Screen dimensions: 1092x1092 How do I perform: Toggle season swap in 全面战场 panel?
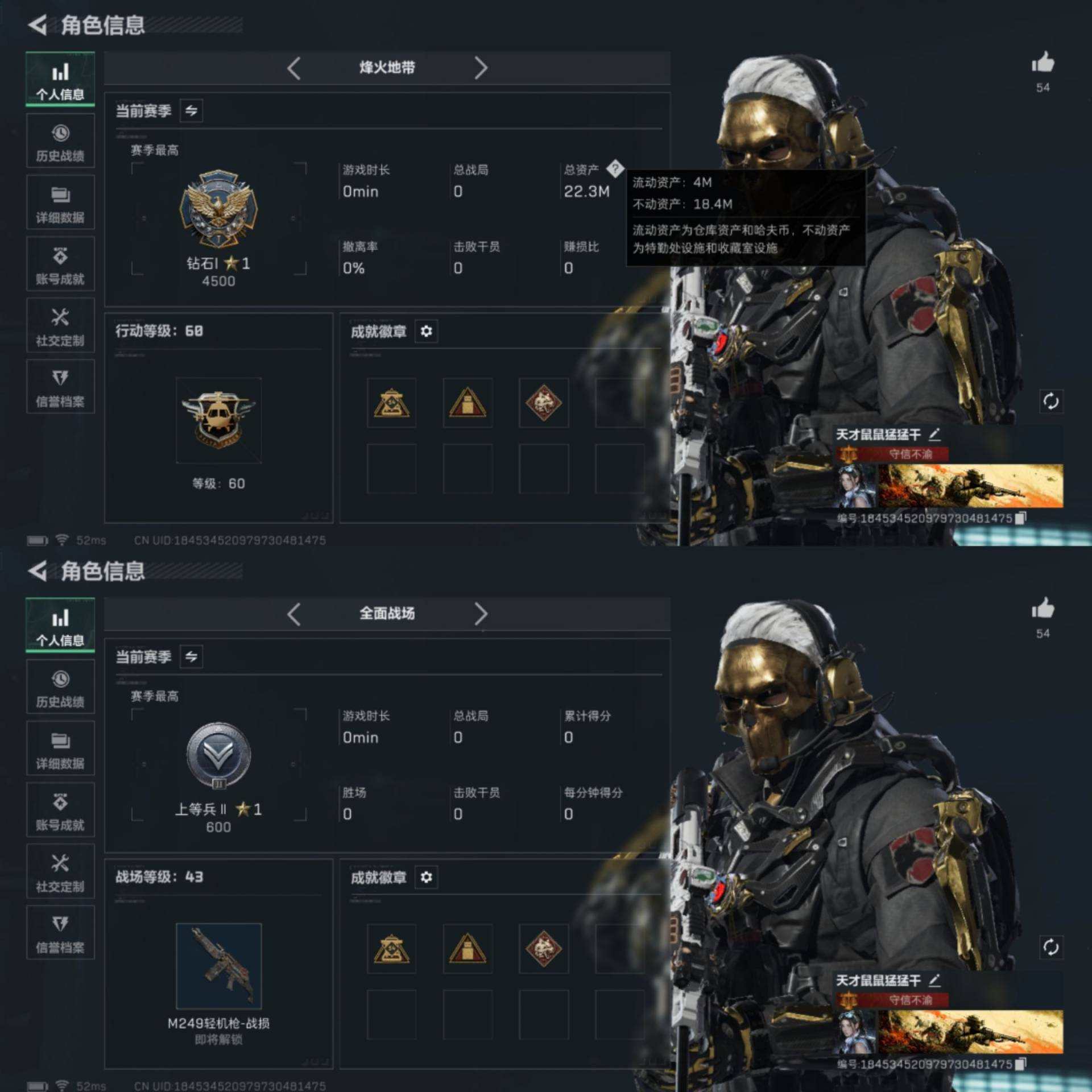click(191, 656)
